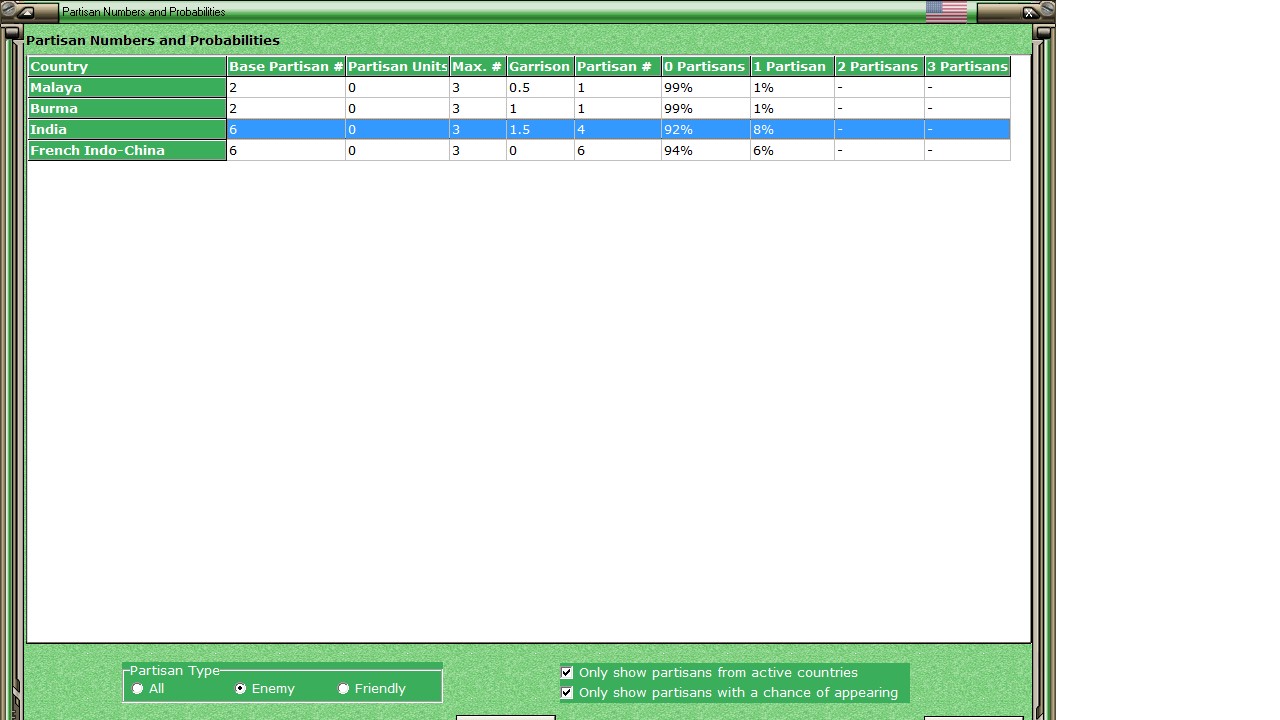The image size is (1280, 720).
Task: Click the 'Max. #' column header
Action: 477,66
